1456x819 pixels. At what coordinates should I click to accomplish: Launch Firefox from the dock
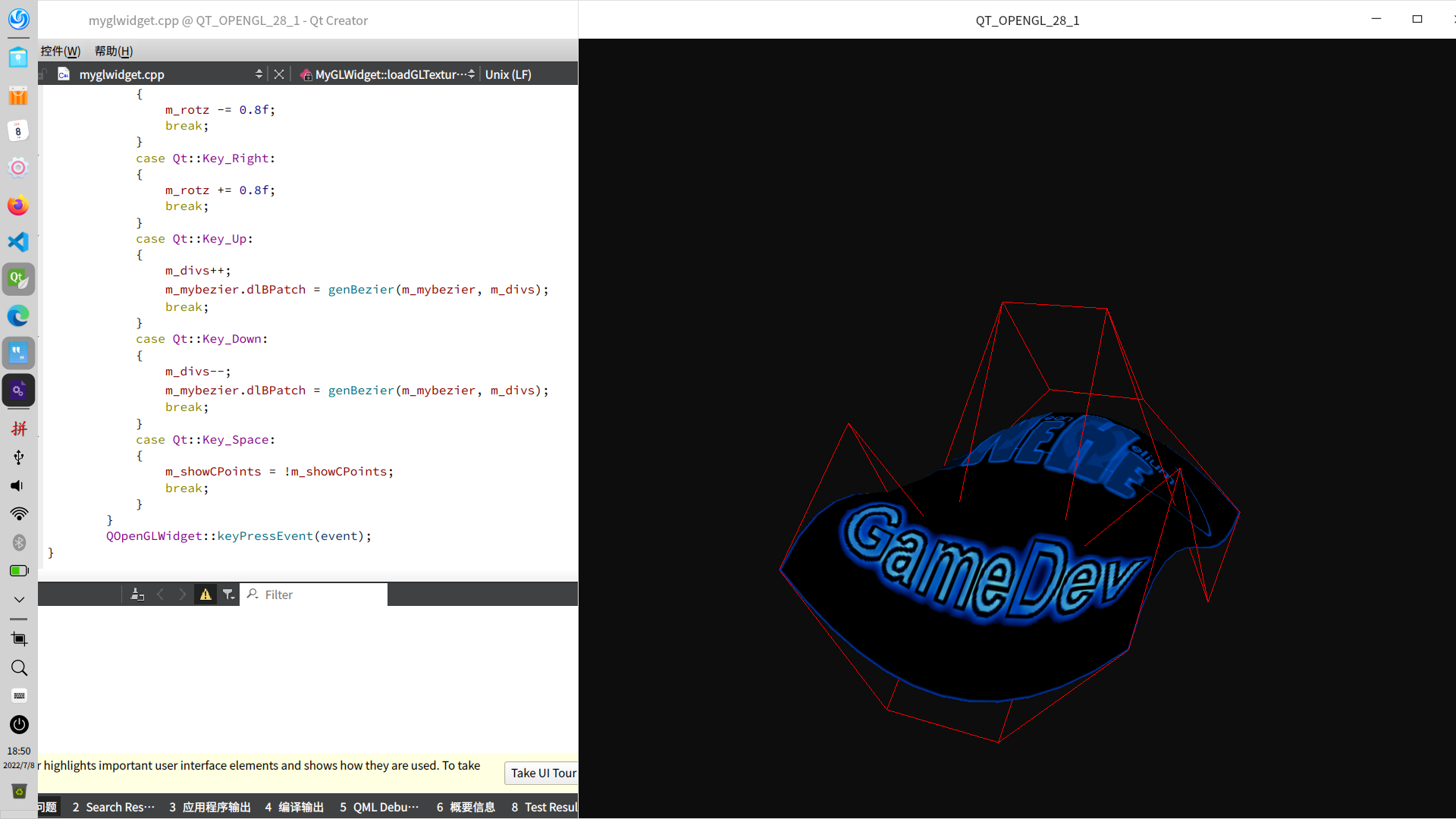18,206
